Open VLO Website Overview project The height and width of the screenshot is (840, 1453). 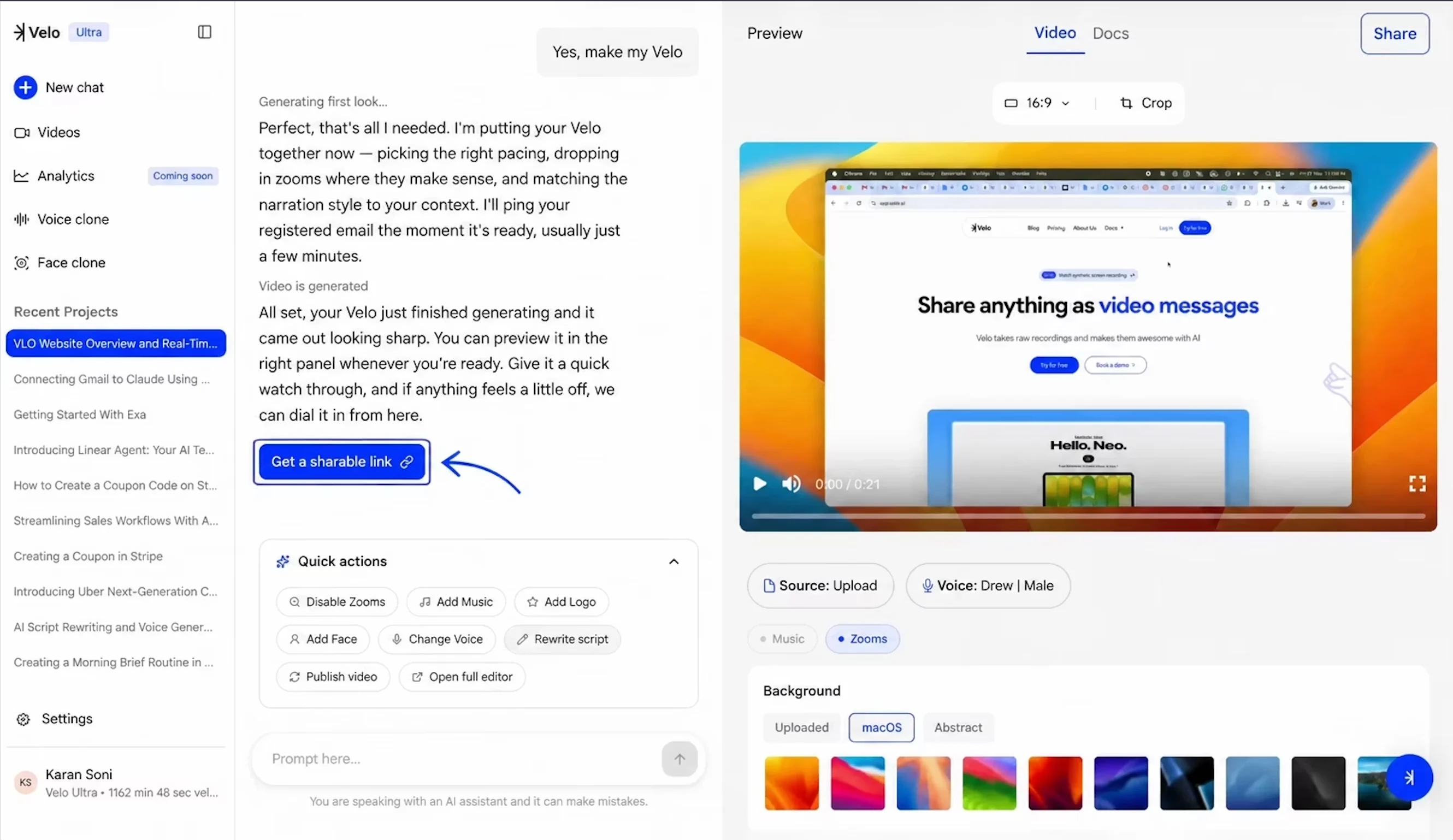click(x=116, y=344)
